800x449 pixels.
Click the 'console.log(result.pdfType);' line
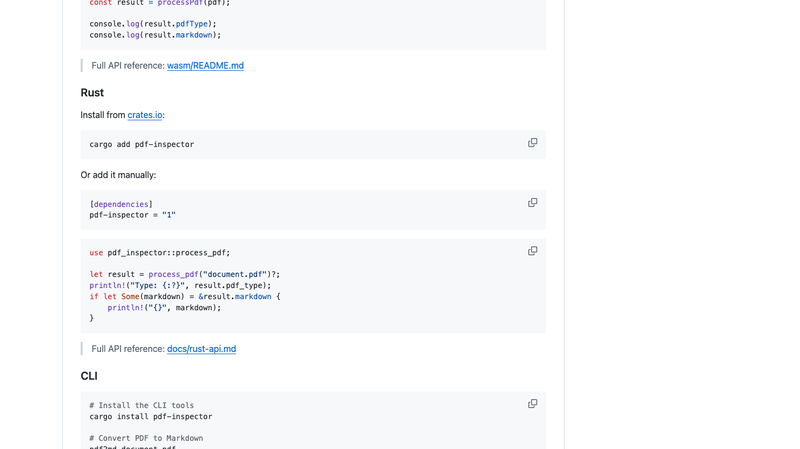pyautogui.click(x=153, y=24)
